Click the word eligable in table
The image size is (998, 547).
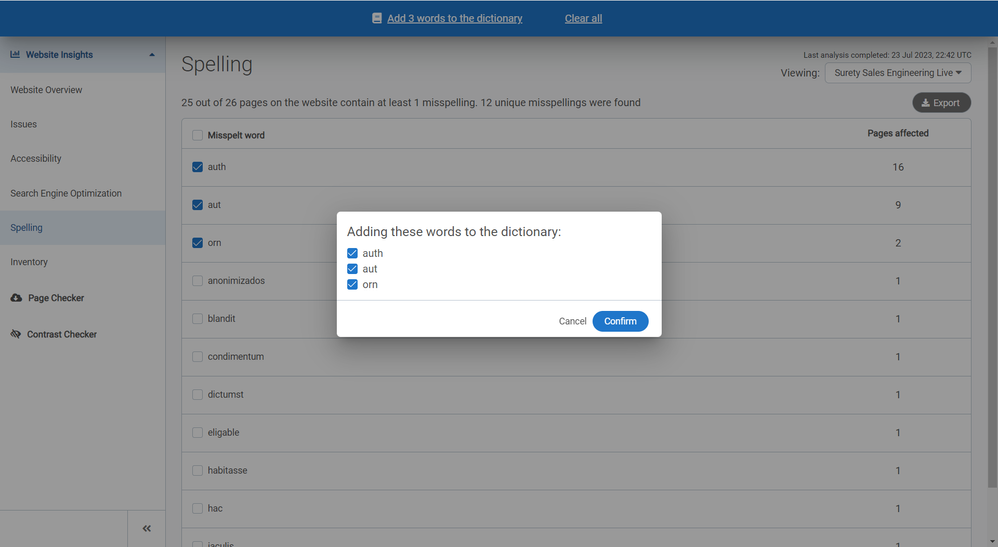[x=223, y=432]
